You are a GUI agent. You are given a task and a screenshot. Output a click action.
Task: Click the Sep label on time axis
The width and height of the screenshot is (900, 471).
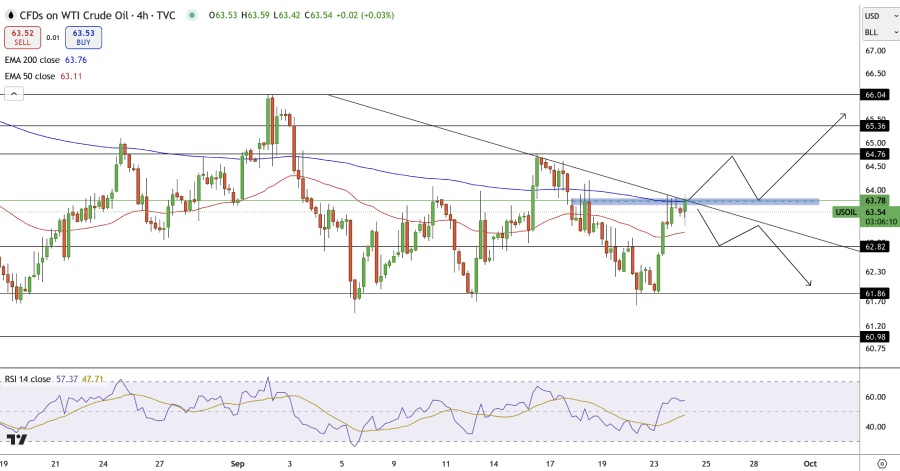pos(238,464)
